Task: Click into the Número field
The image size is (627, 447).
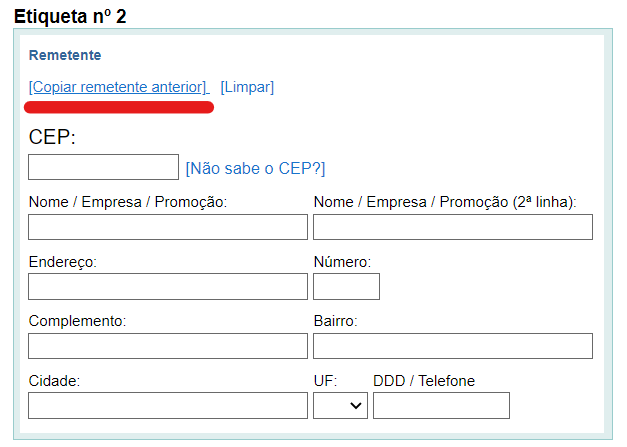Action: pos(346,287)
